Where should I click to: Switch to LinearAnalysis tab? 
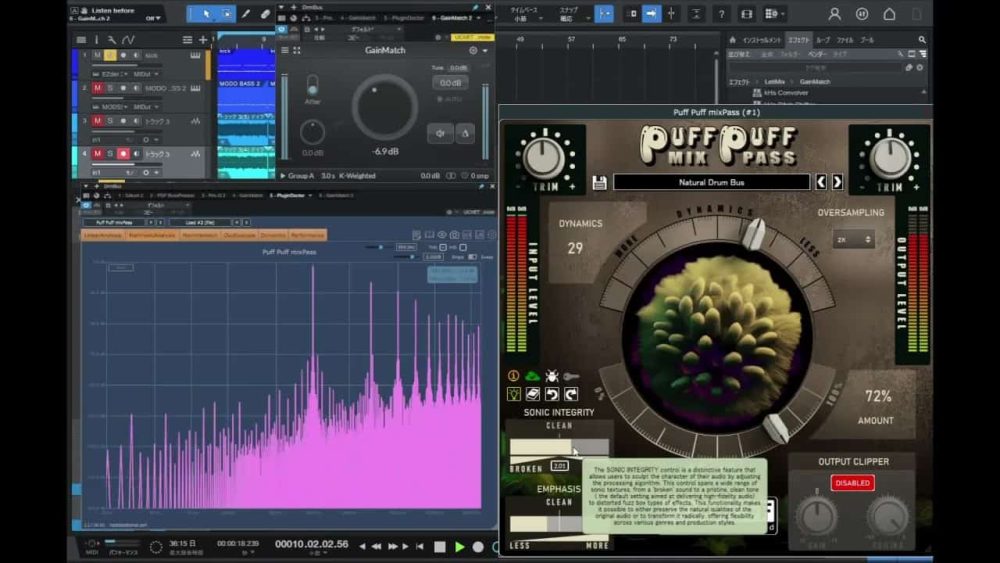pos(103,235)
